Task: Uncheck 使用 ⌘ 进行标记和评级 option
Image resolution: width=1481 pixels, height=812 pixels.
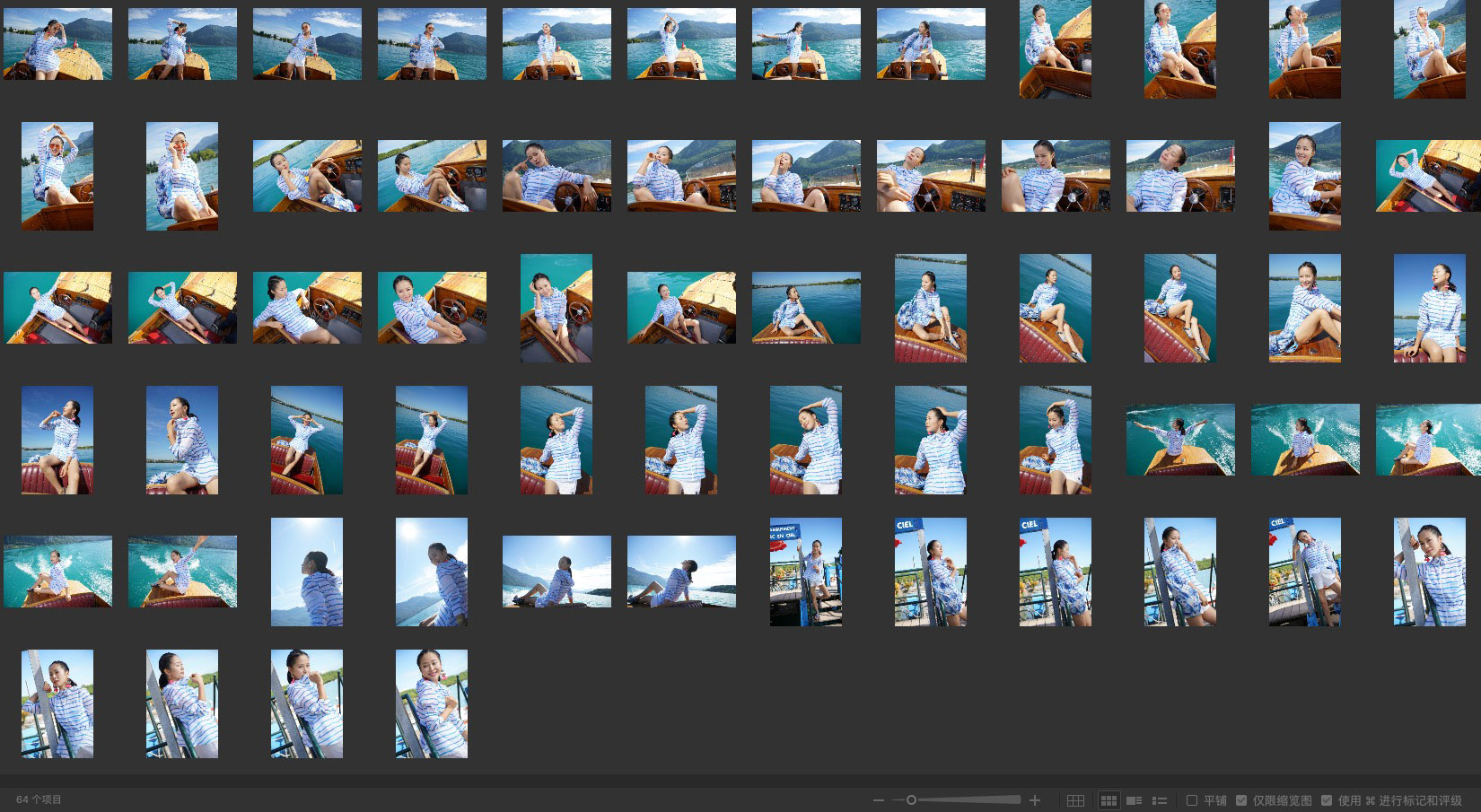Action: pyautogui.click(x=1327, y=800)
